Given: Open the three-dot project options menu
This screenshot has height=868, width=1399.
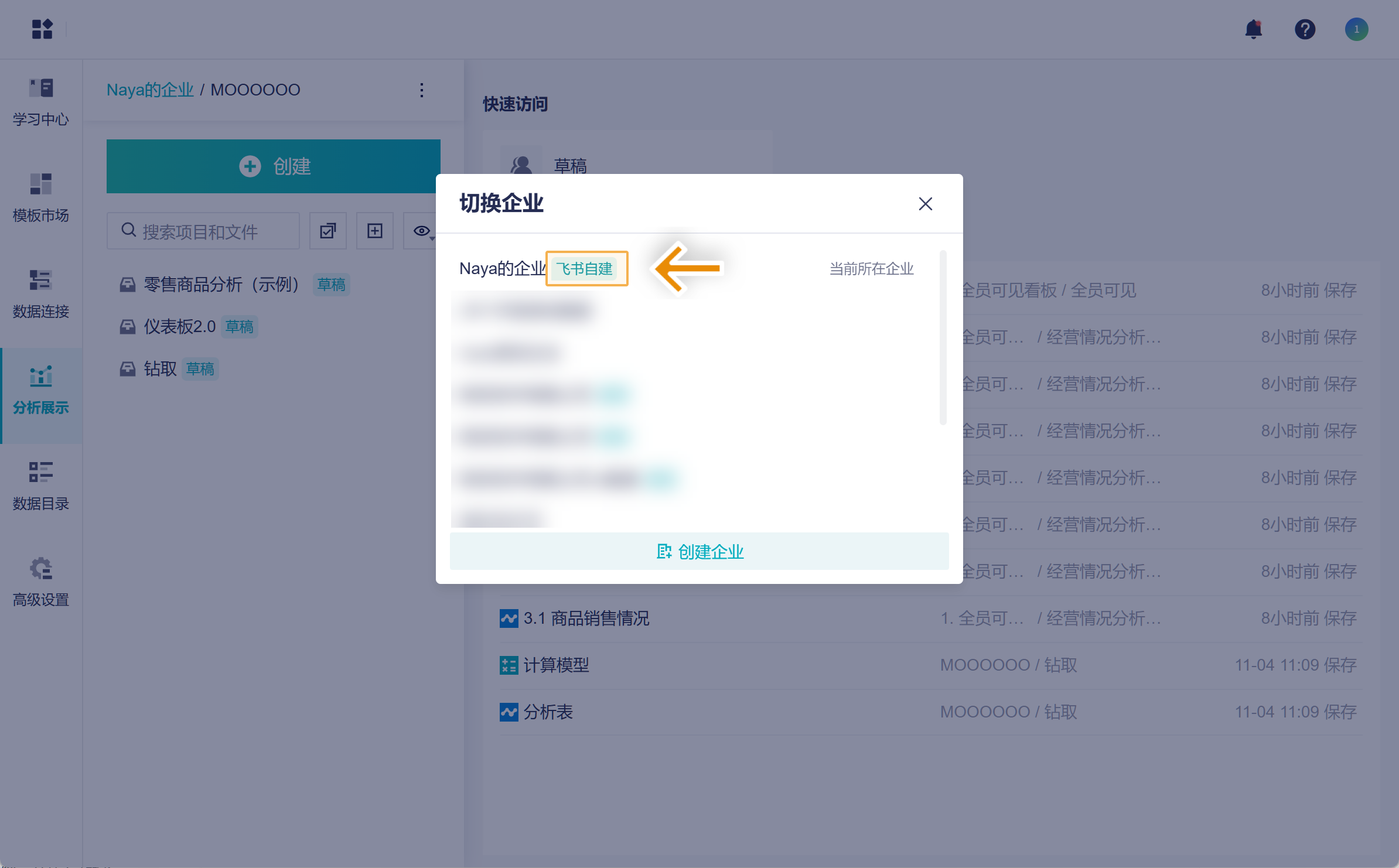Looking at the screenshot, I should [x=422, y=90].
